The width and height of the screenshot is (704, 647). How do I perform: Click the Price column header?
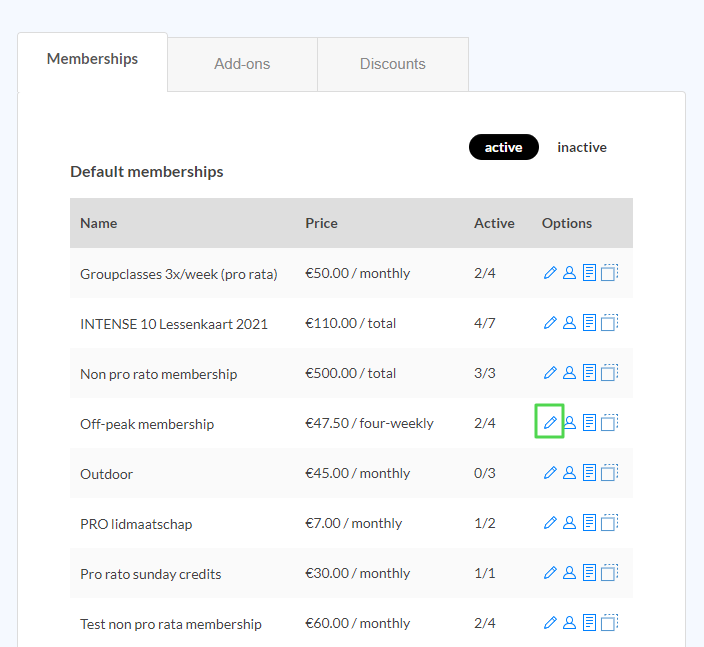coord(321,223)
